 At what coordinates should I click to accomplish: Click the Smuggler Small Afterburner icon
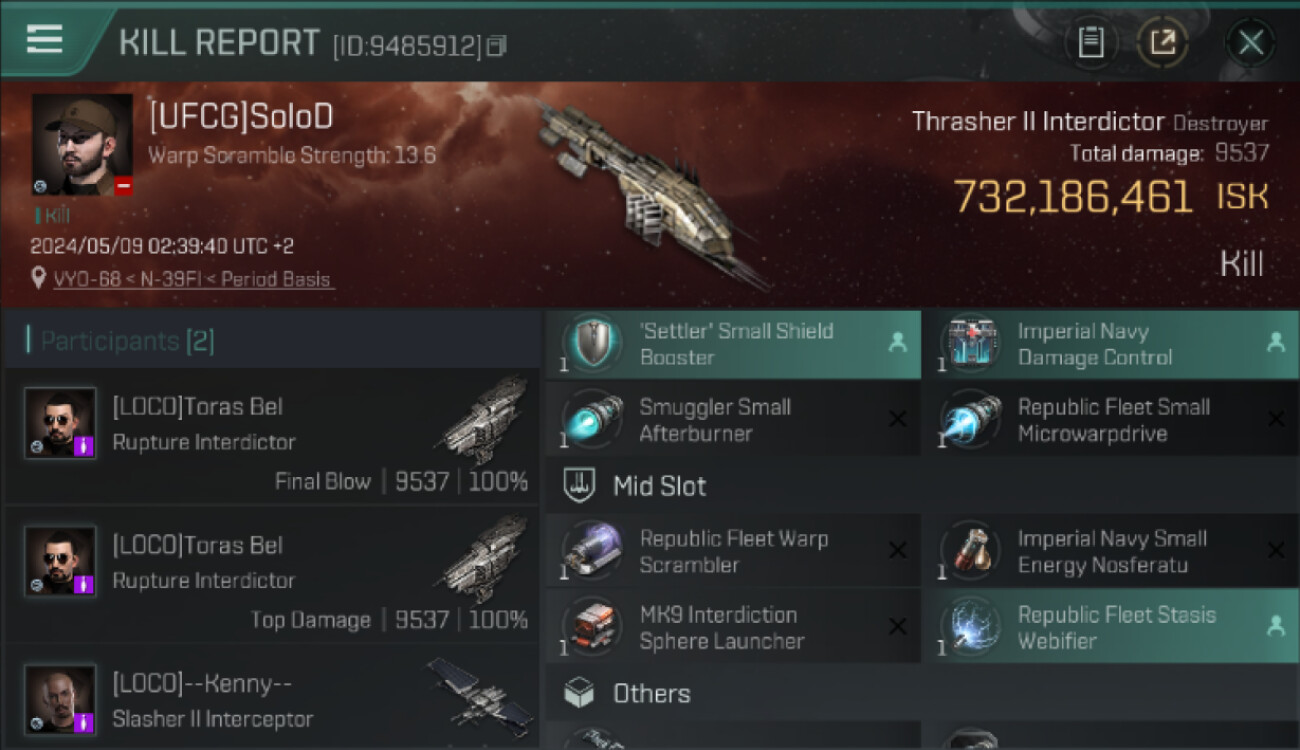click(592, 420)
